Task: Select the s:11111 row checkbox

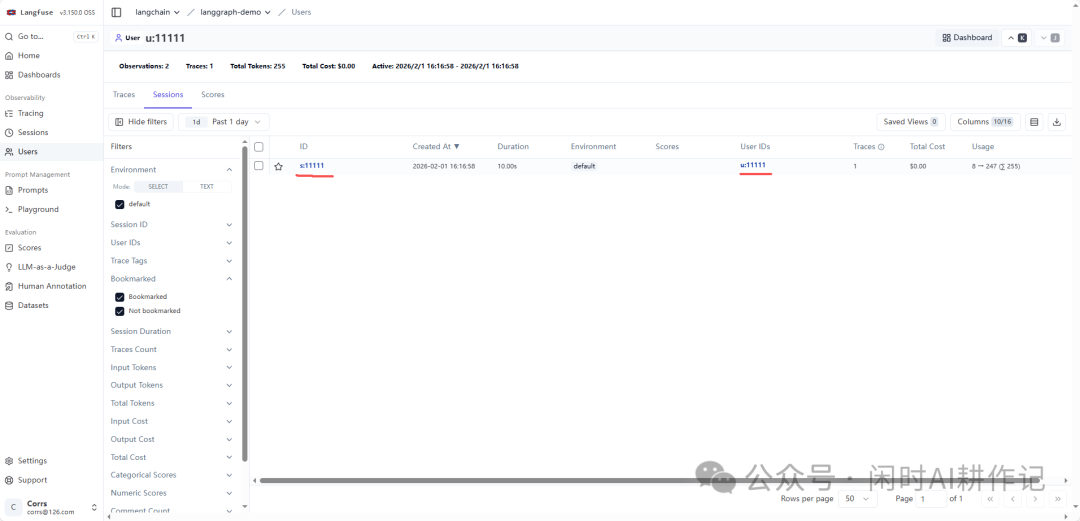Action: point(259,166)
